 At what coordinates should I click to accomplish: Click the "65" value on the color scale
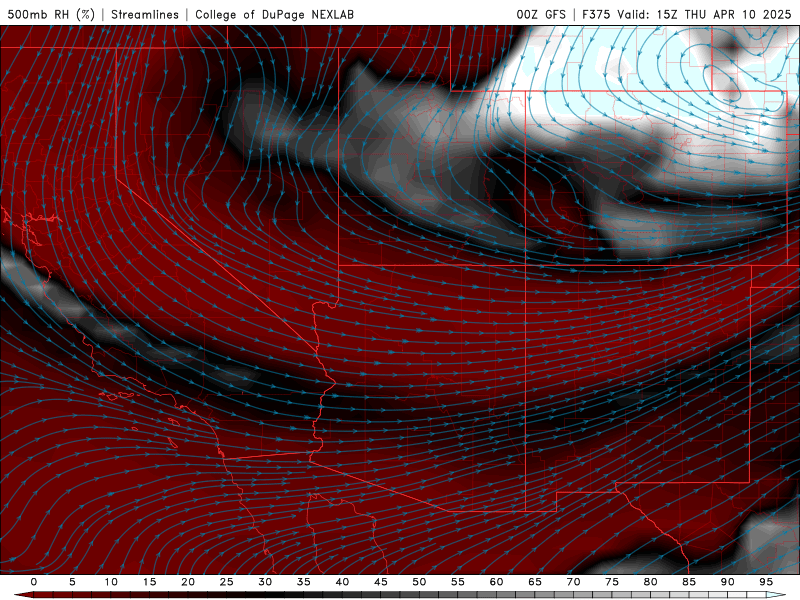[535, 582]
